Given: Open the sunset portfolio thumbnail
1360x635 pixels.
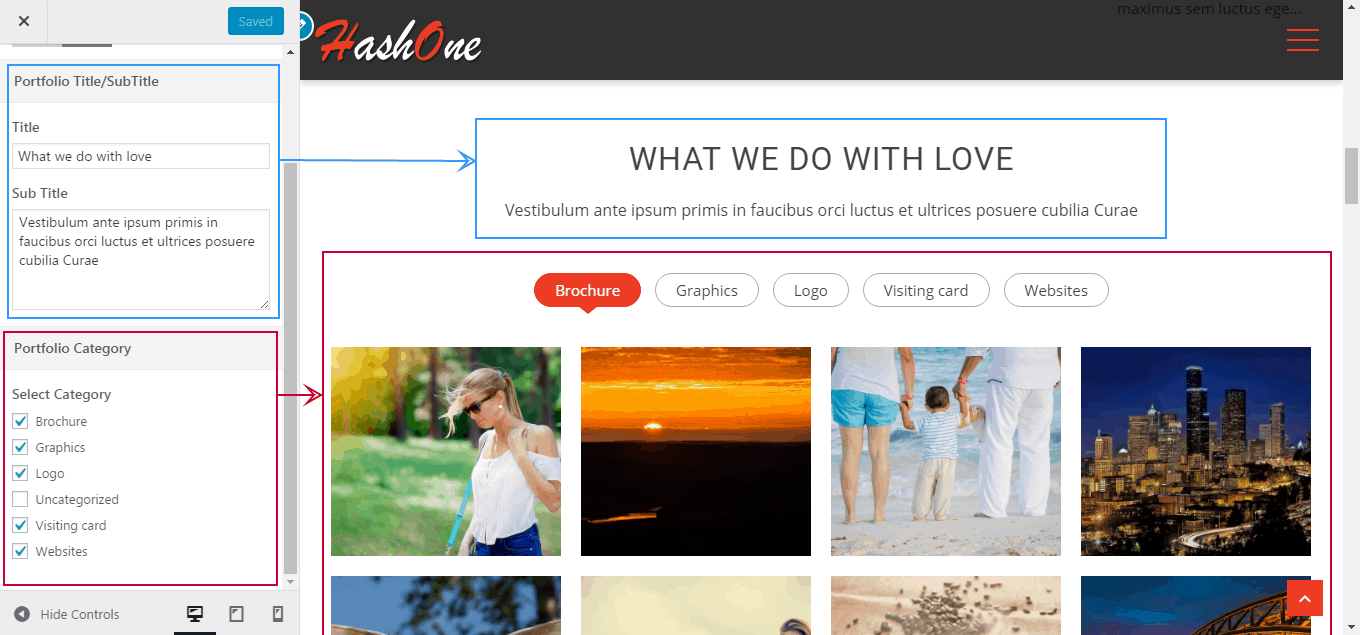Looking at the screenshot, I should pos(696,451).
